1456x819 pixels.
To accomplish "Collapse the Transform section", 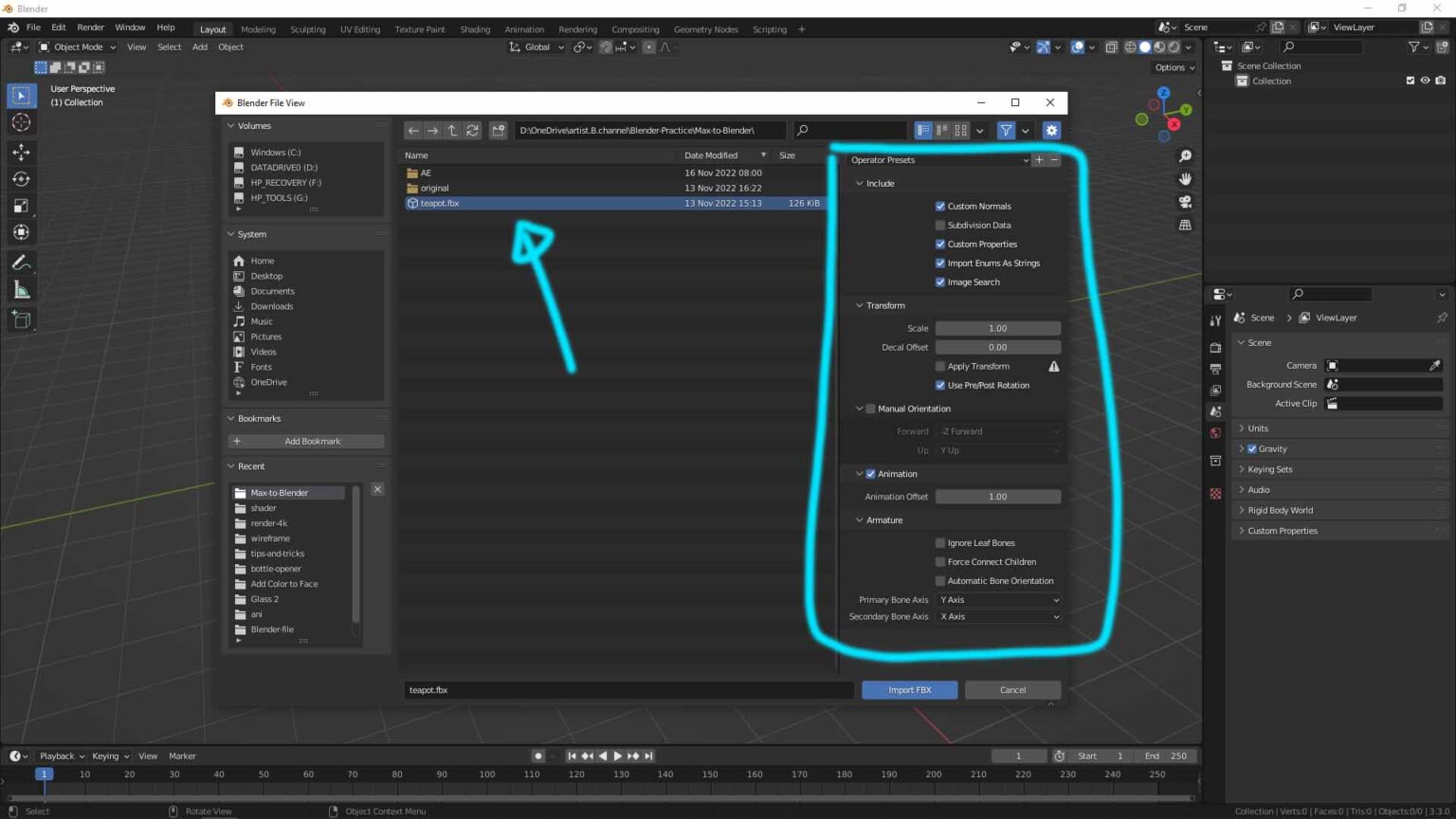I will (x=860, y=305).
